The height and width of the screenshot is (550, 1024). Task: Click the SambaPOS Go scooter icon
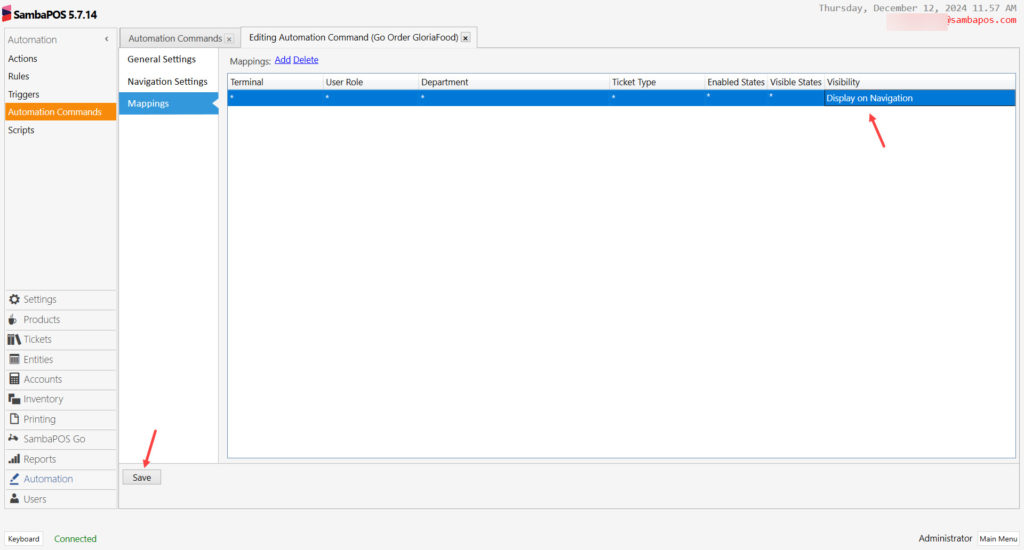13,439
